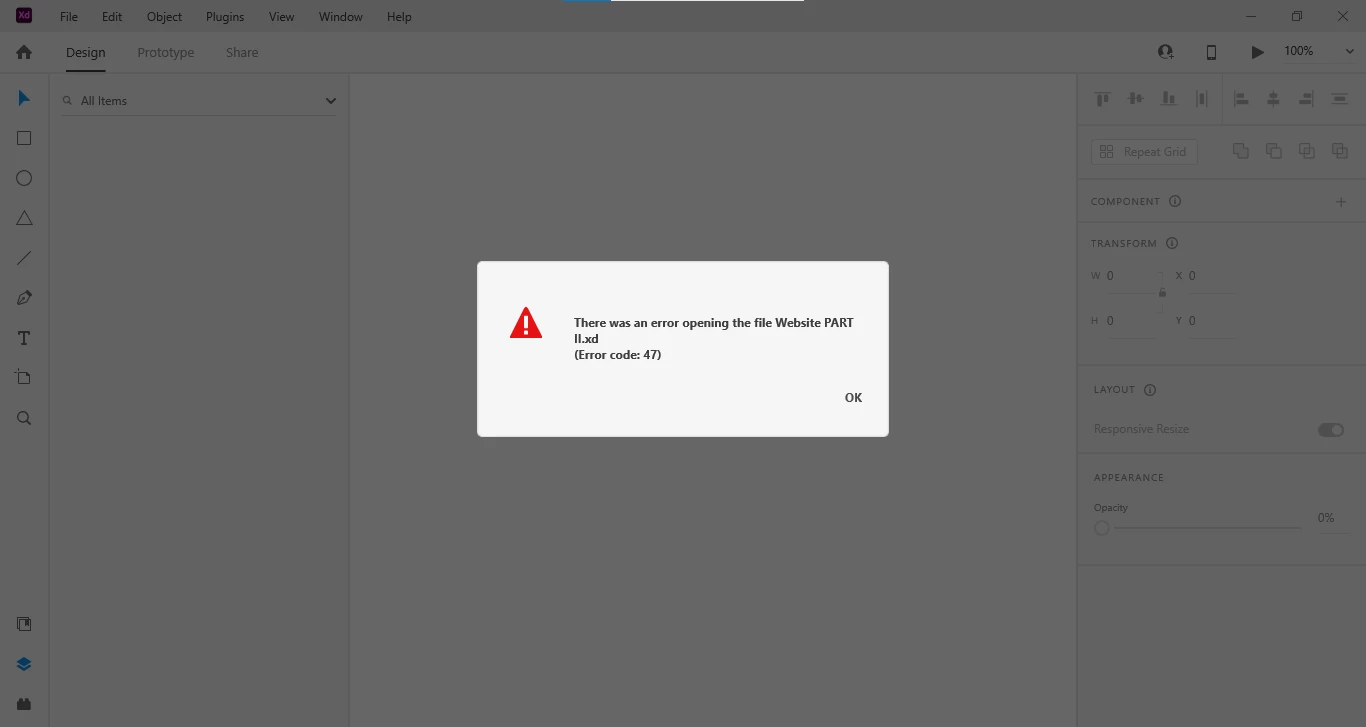Click the Adobe XD logo icon
The height and width of the screenshot is (727, 1366).
24,15
